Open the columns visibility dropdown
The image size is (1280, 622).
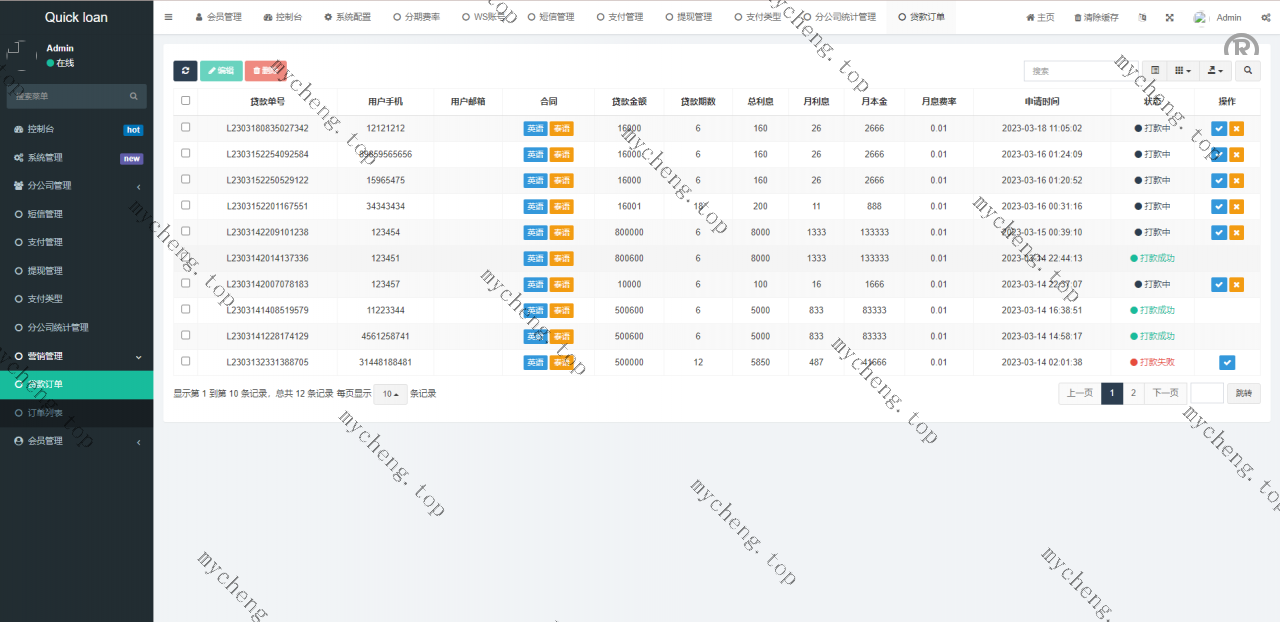[1183, 70]
